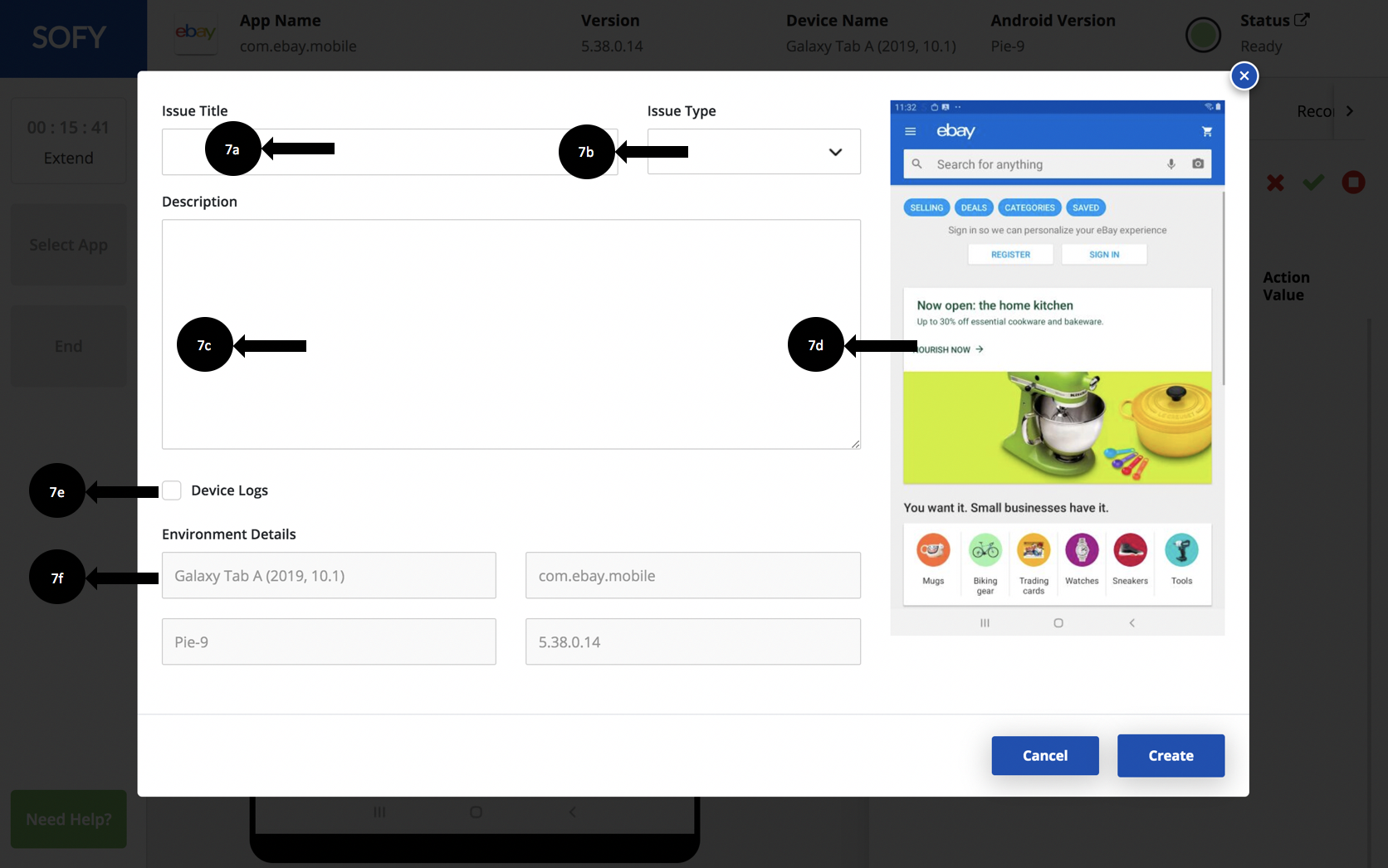Image resolution: width=1388 pixels, height=868 pixels.
Task: Select the SAVED pill
Action: coord(1085,207)
